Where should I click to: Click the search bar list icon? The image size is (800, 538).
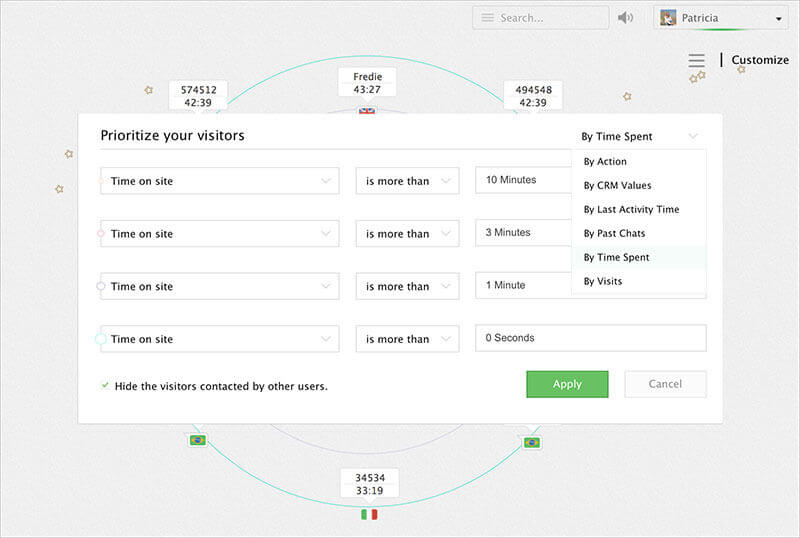pos(488,18)
